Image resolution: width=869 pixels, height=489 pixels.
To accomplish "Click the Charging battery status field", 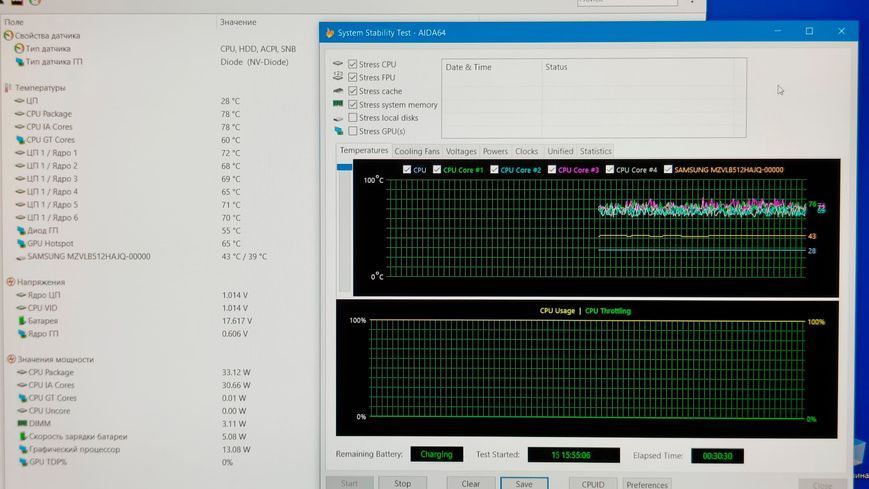I will pyautogui.click(x=437, y=454).
